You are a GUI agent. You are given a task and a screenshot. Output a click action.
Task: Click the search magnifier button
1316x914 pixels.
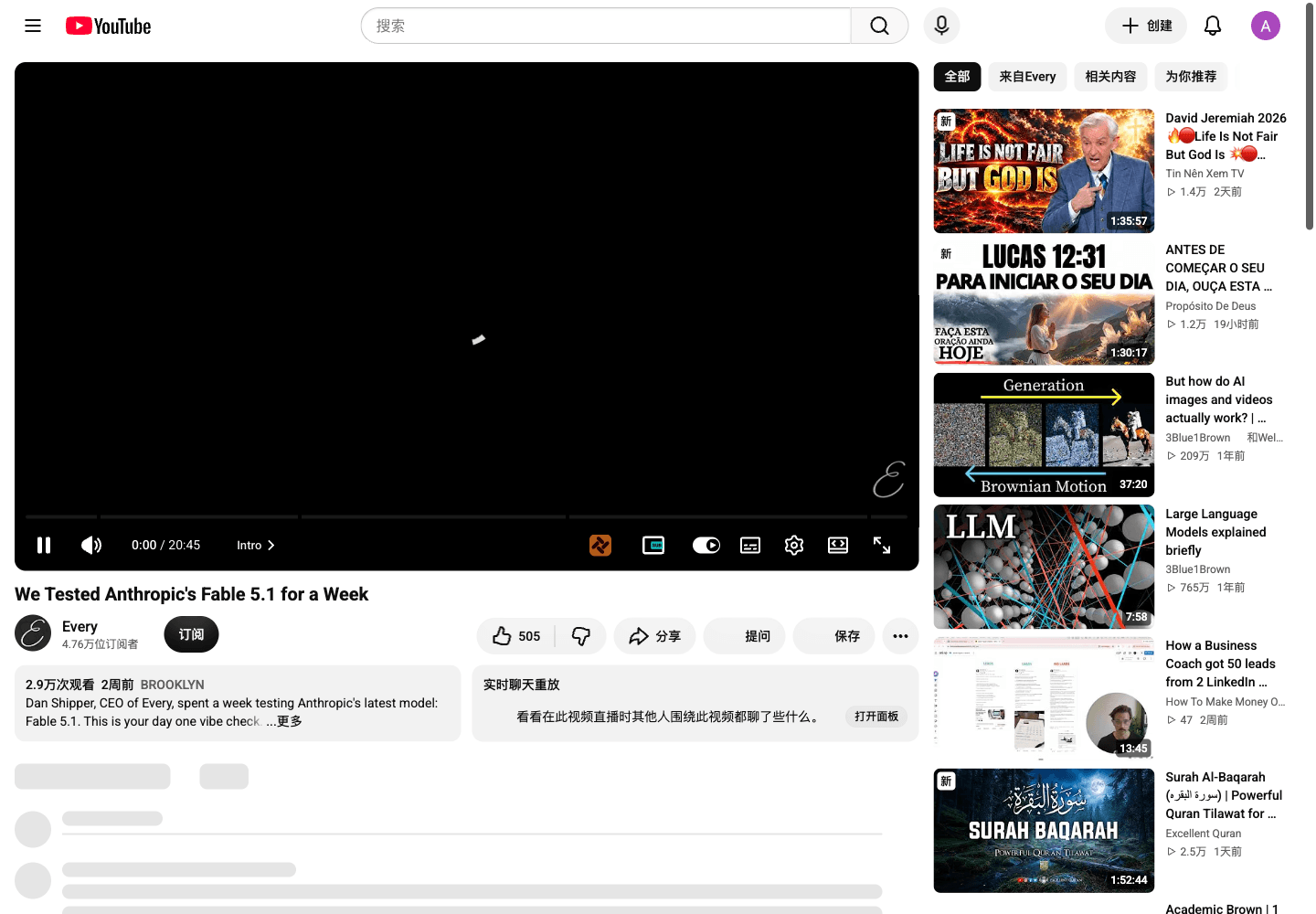coord(879,26)
